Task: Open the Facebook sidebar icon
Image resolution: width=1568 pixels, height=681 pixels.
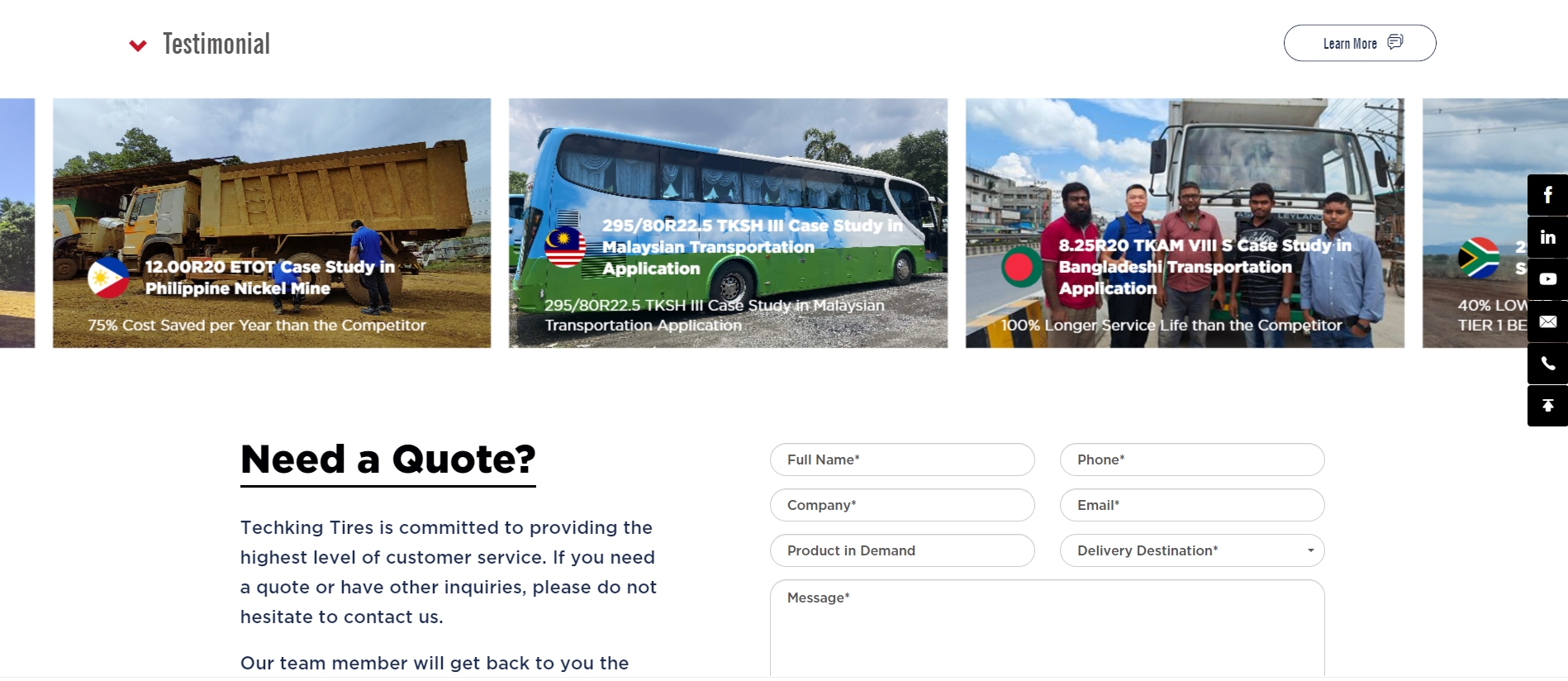Action: click(1547, 195)
